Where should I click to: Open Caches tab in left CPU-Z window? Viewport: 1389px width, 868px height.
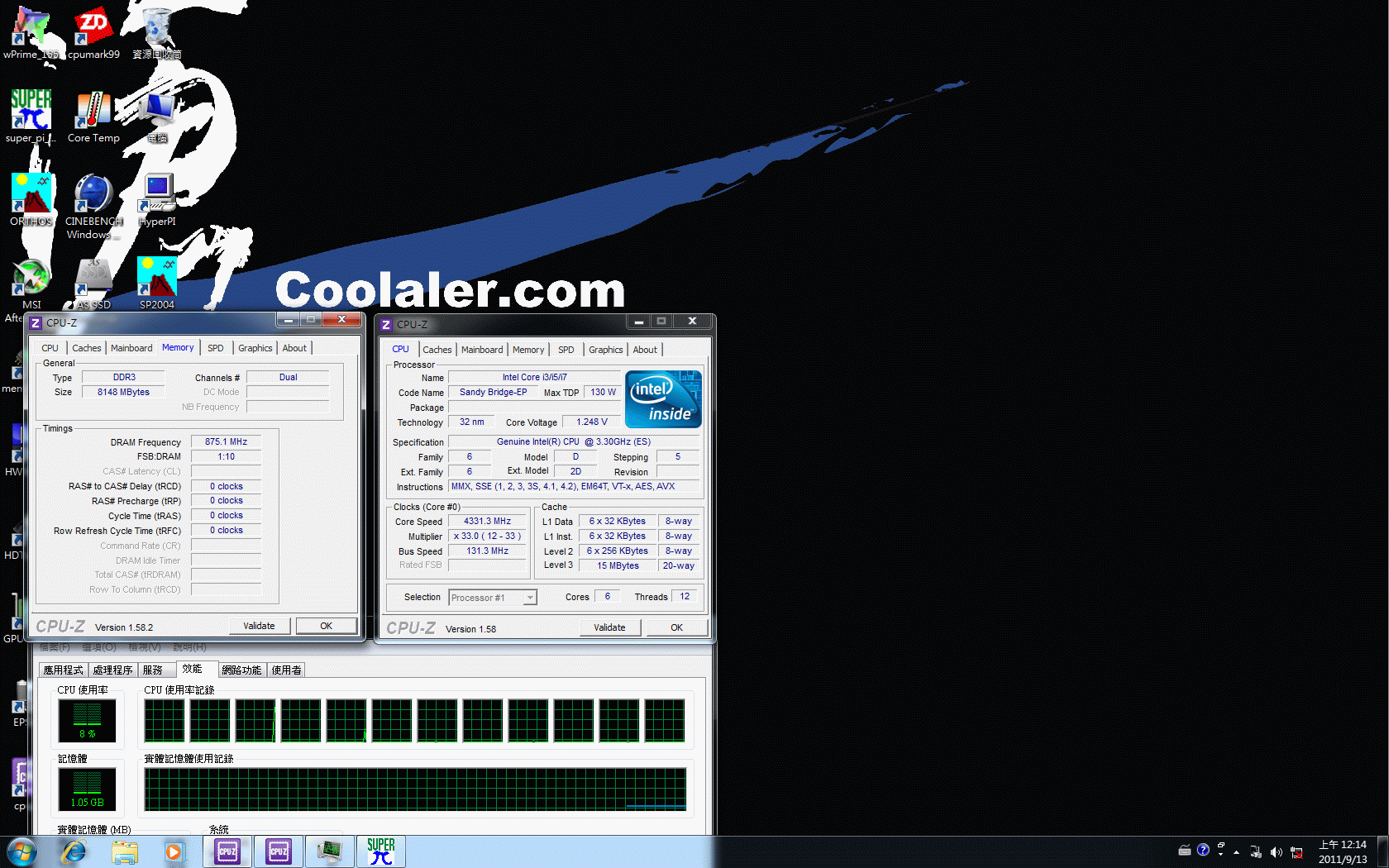[x=86, y=348]
